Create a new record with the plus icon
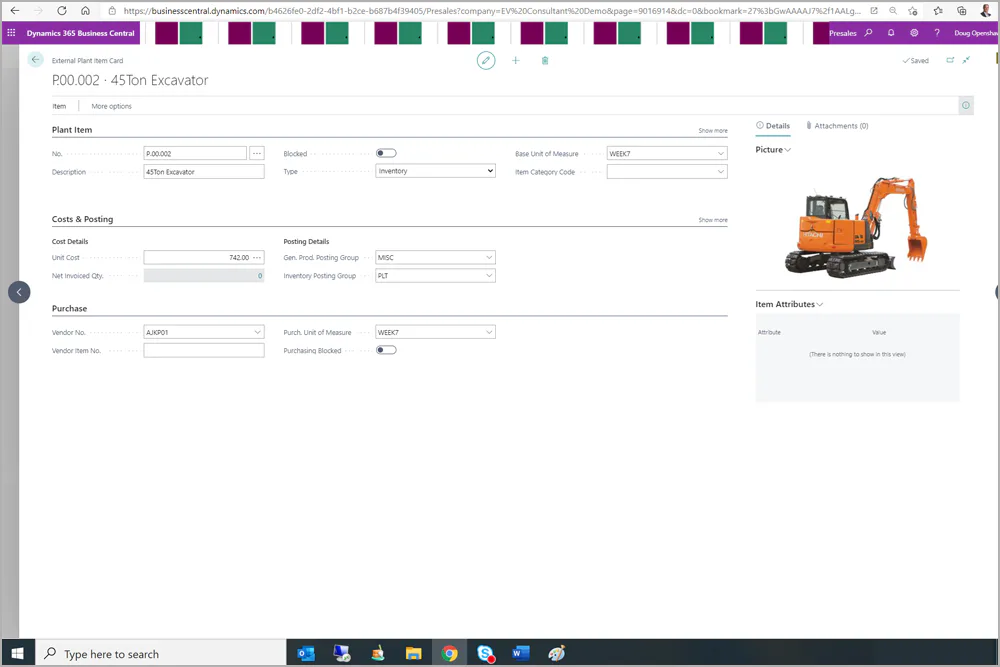 pyautogui.click(x=515, y=61)
